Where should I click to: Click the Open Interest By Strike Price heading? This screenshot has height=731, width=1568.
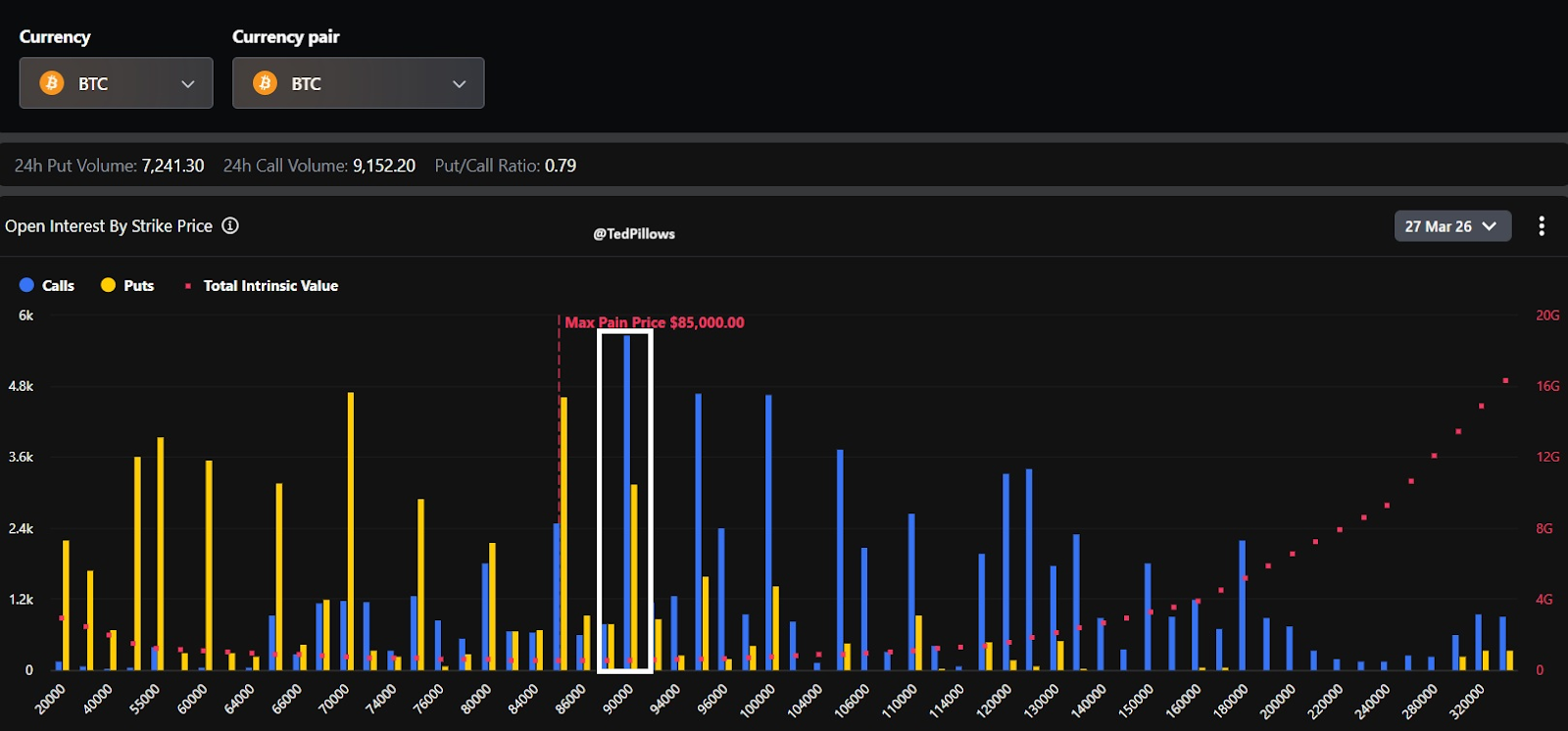tap(109, 226)
